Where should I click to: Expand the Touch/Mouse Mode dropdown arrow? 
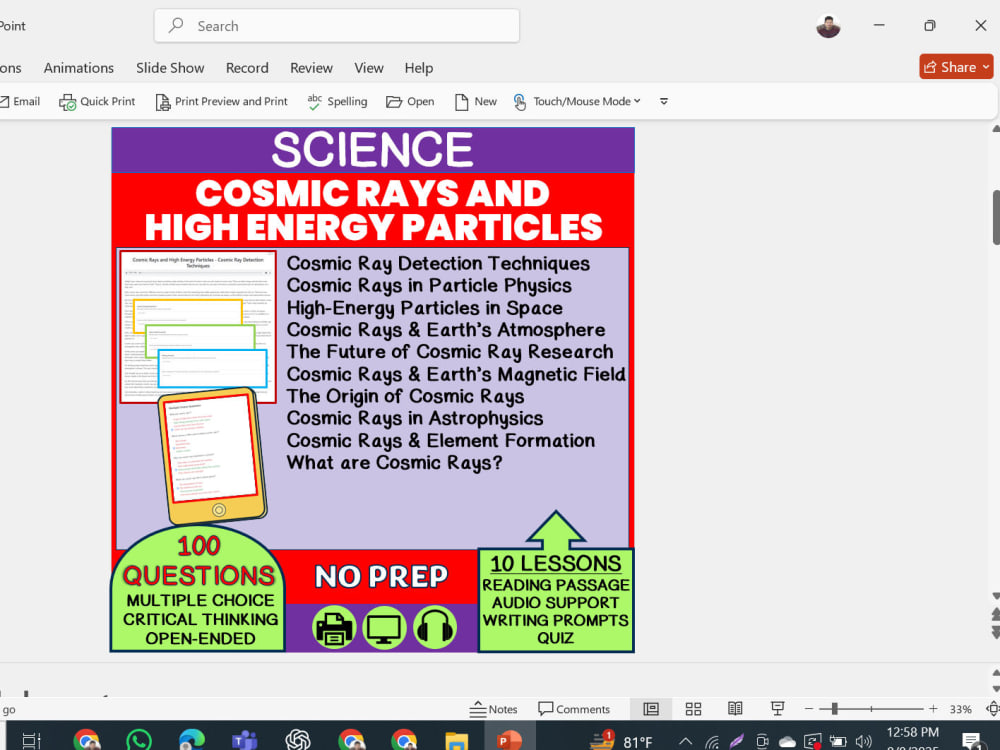tap(637, 101)
